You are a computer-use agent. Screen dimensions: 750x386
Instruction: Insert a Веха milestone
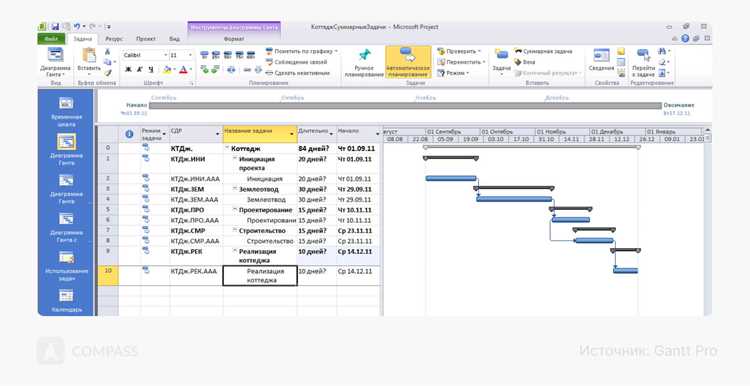tap(525, 62)
